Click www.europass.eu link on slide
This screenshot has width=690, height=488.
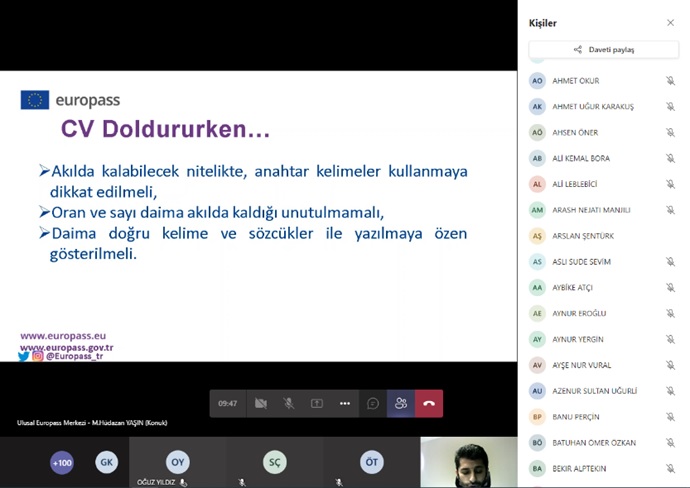[63, 336]
